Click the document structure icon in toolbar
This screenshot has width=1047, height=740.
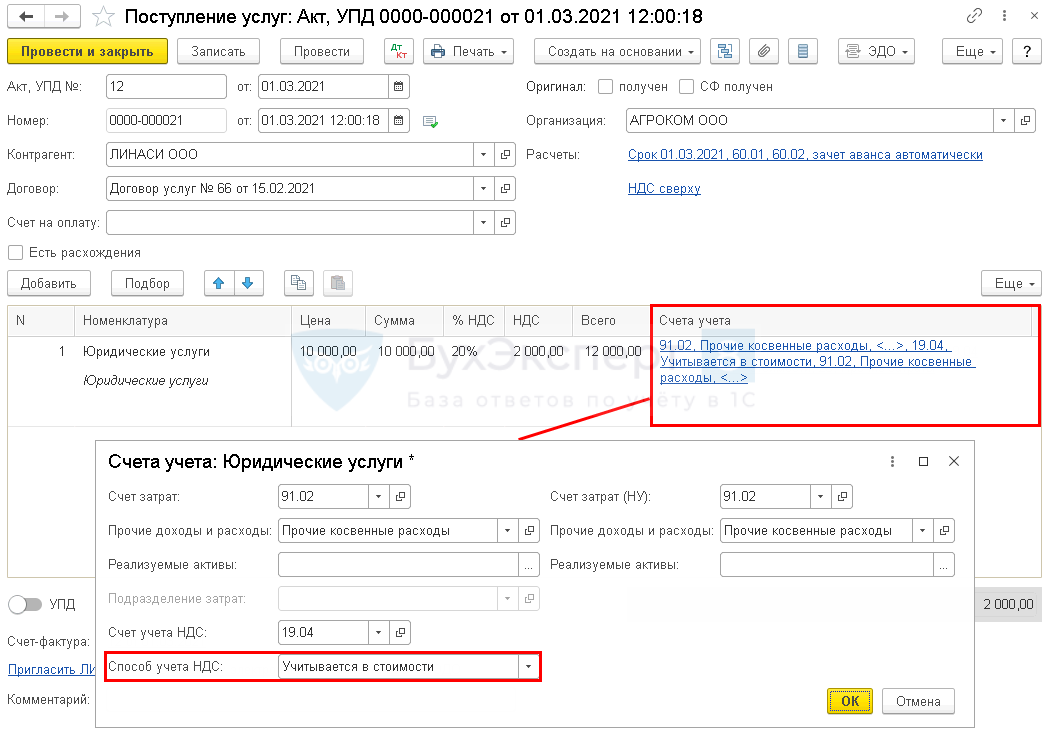[725, 51]
